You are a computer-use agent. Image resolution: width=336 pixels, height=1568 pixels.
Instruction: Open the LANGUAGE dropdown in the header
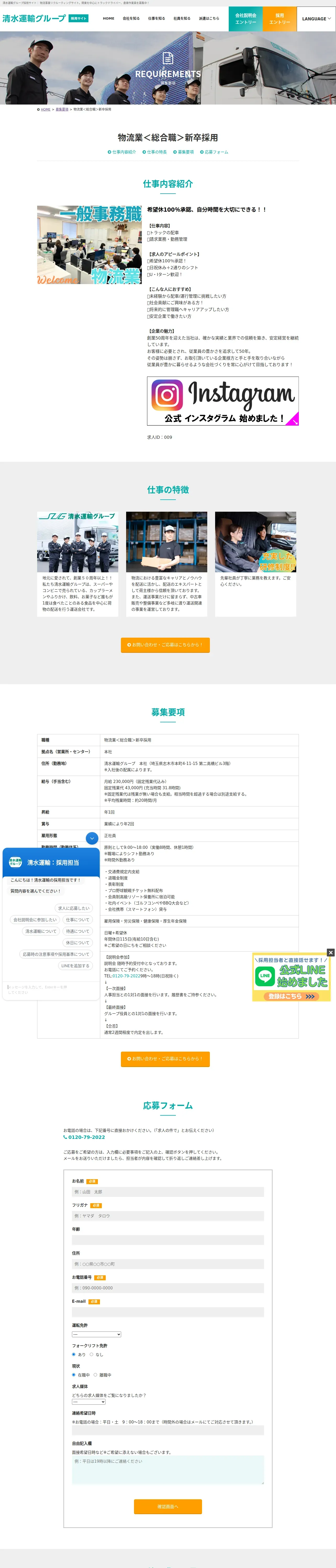[316, 19]
